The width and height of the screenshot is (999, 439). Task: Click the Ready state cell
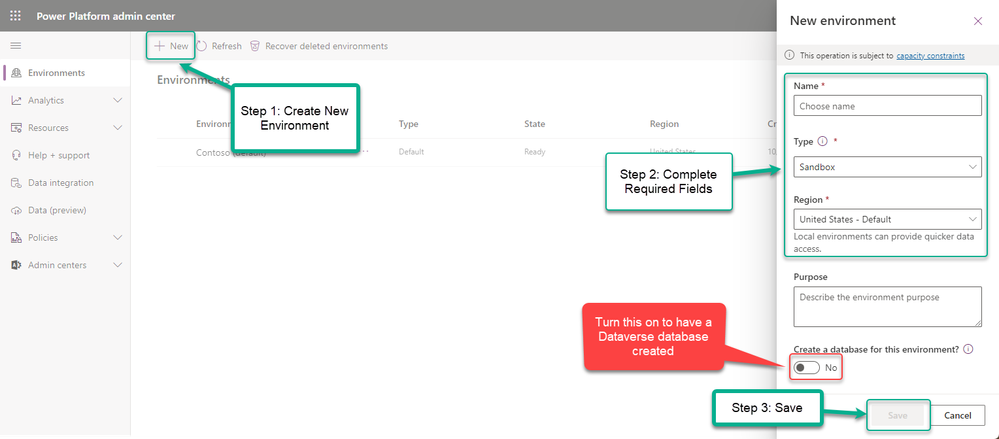[534, 152]
